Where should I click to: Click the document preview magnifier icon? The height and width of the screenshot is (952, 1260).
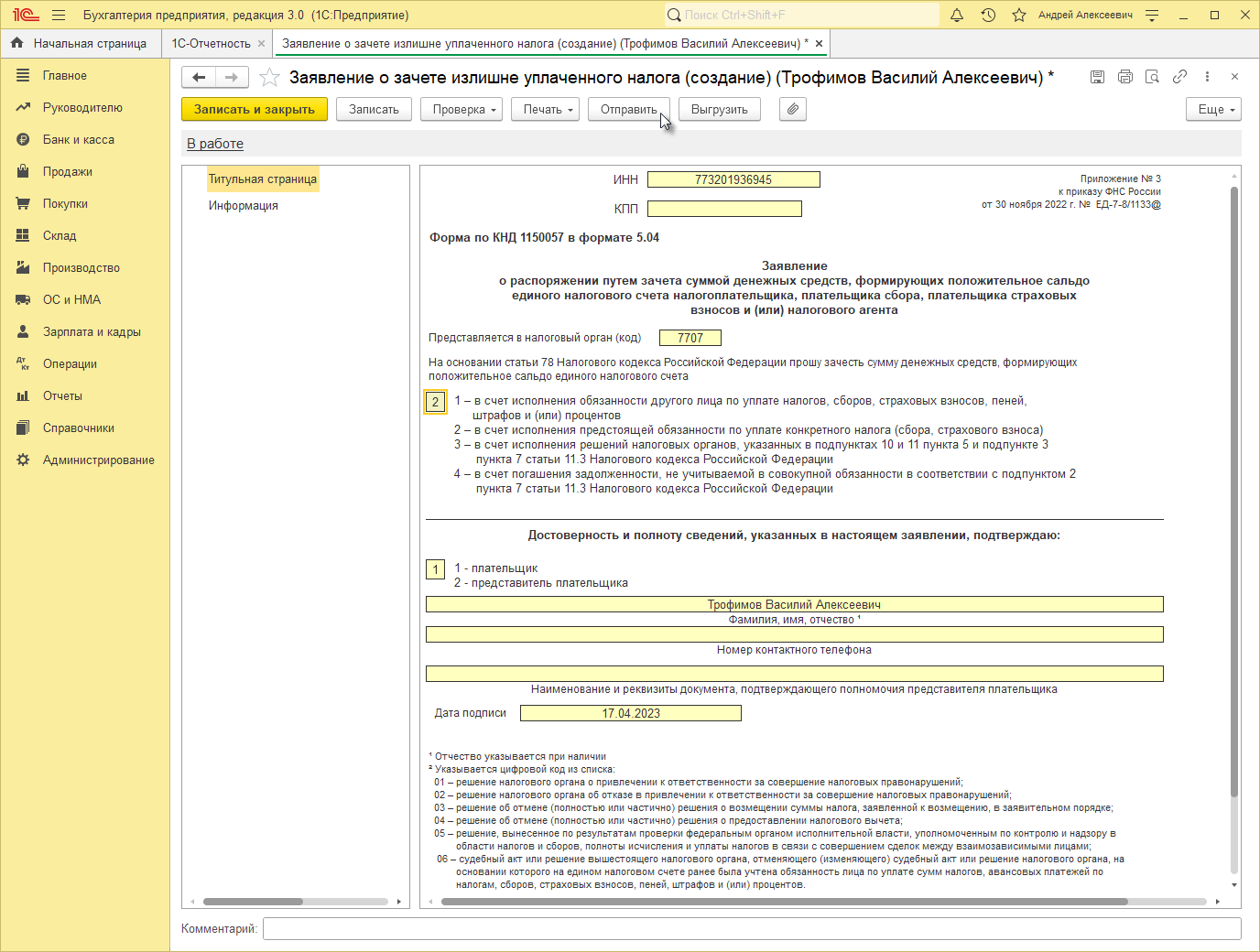(x=1153, y=77)
